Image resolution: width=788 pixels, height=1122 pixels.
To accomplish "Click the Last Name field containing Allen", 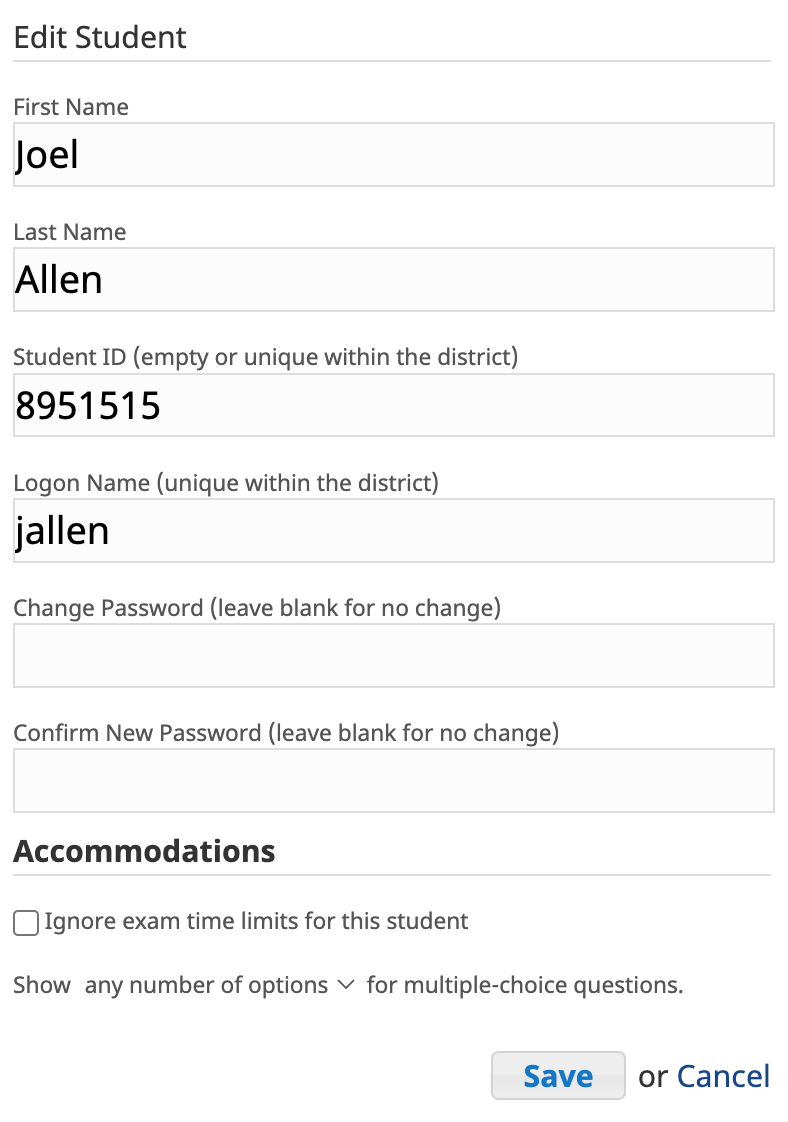I will click(x=394, y=280).
